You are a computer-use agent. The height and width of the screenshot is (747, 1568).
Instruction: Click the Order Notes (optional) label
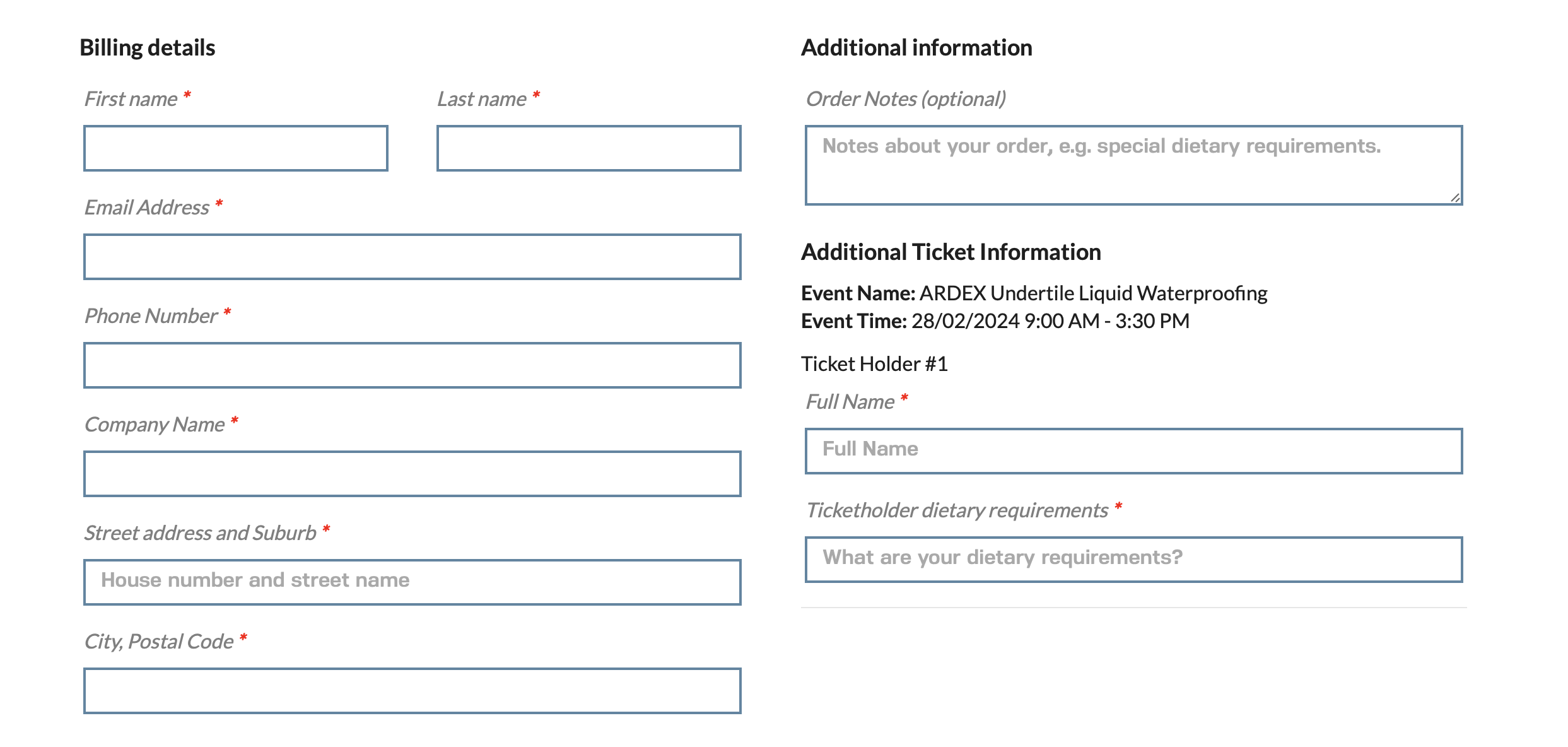coord(906,99)
